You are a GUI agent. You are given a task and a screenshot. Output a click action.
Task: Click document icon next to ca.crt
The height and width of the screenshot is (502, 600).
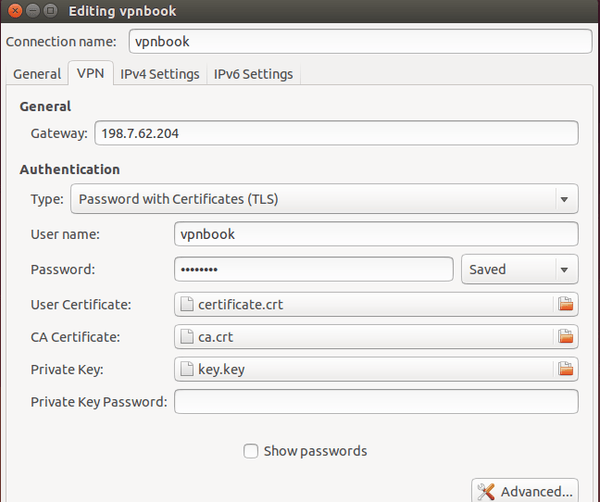pos(187,337)
